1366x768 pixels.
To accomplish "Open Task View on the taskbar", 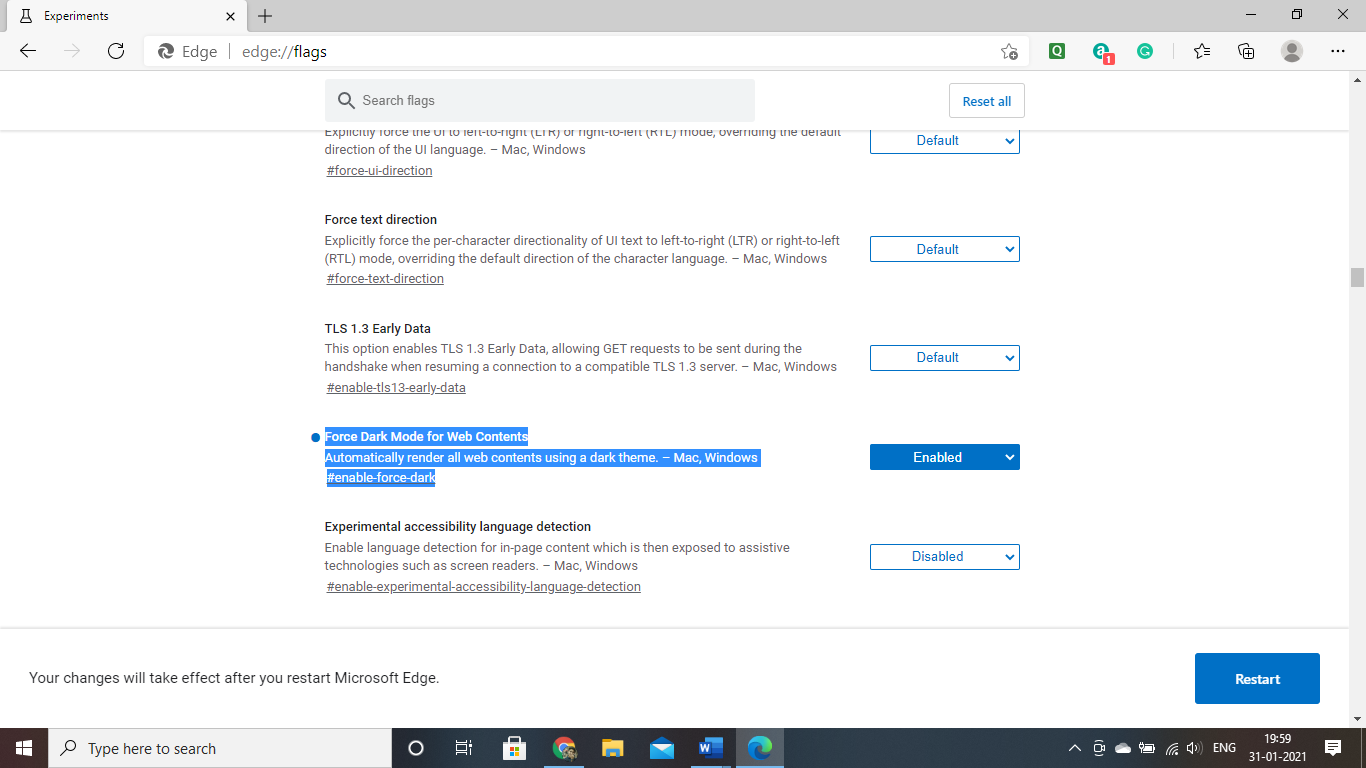I will 464,748.
